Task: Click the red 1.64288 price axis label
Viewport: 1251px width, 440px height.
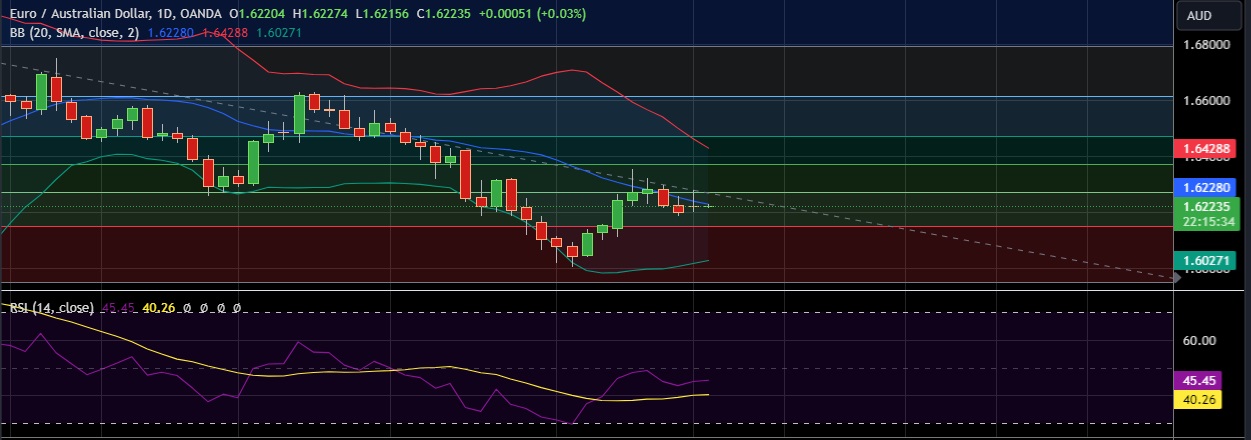Action: [1206, 149]
